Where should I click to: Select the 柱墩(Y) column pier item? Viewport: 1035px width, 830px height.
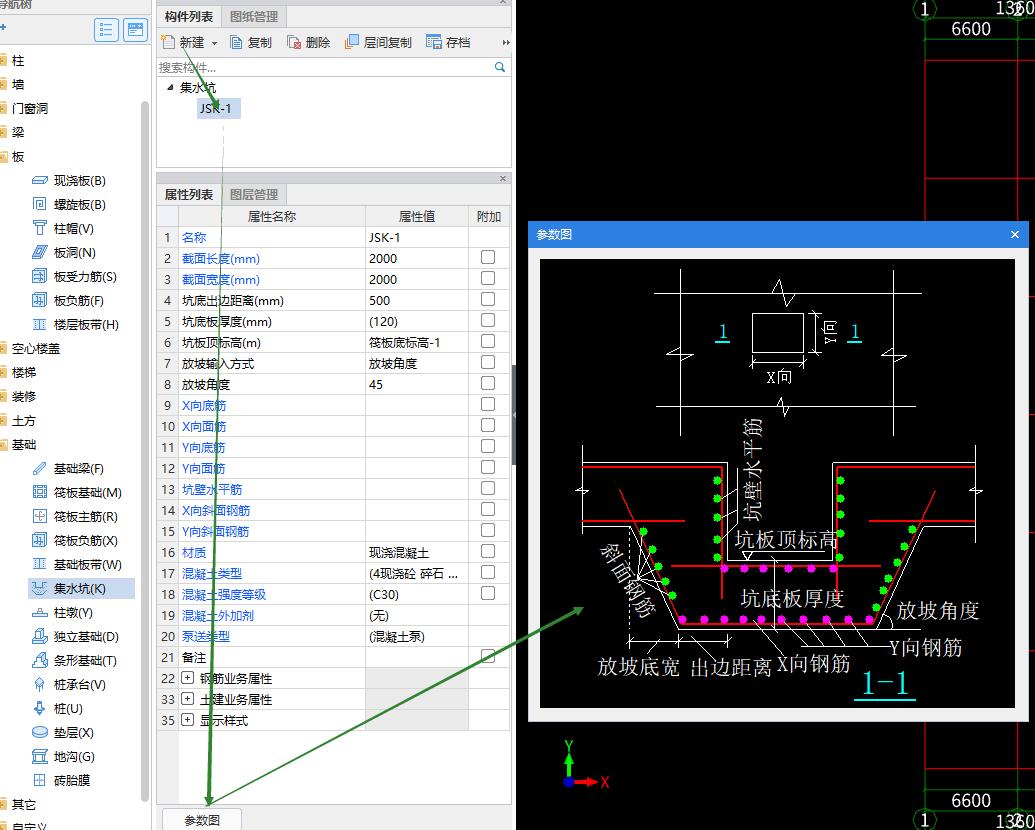63,613
